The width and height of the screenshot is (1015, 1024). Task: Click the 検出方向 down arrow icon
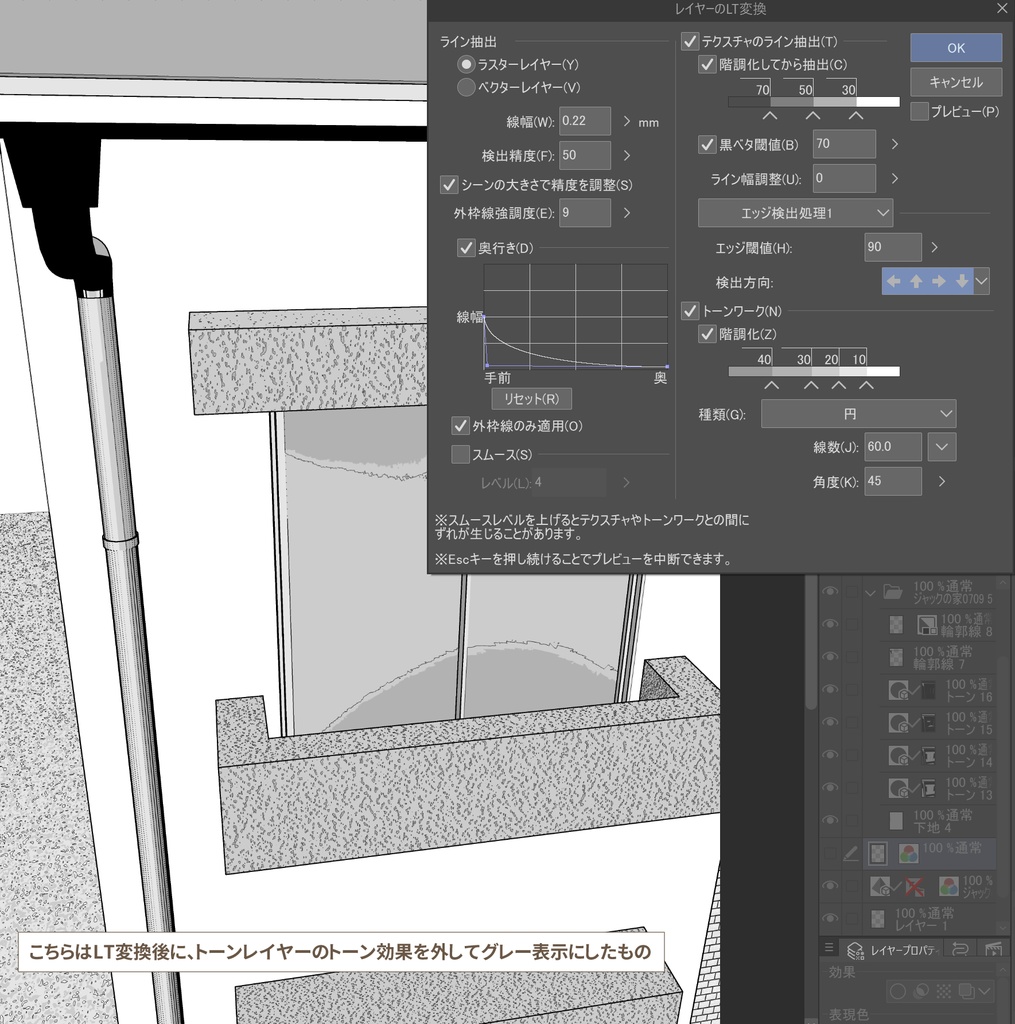click(961, 281)
